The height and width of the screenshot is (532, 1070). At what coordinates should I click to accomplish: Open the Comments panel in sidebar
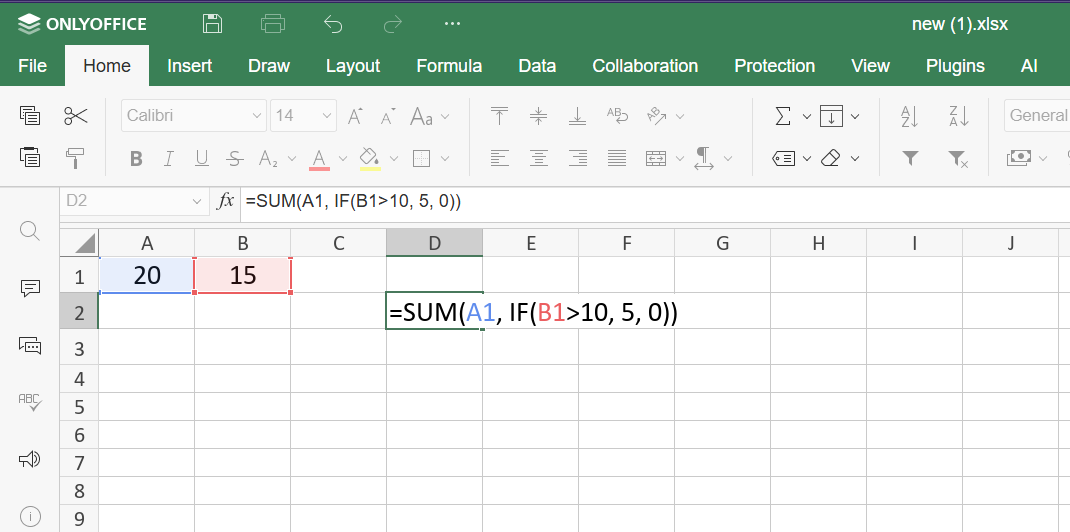tap(30, 288)
